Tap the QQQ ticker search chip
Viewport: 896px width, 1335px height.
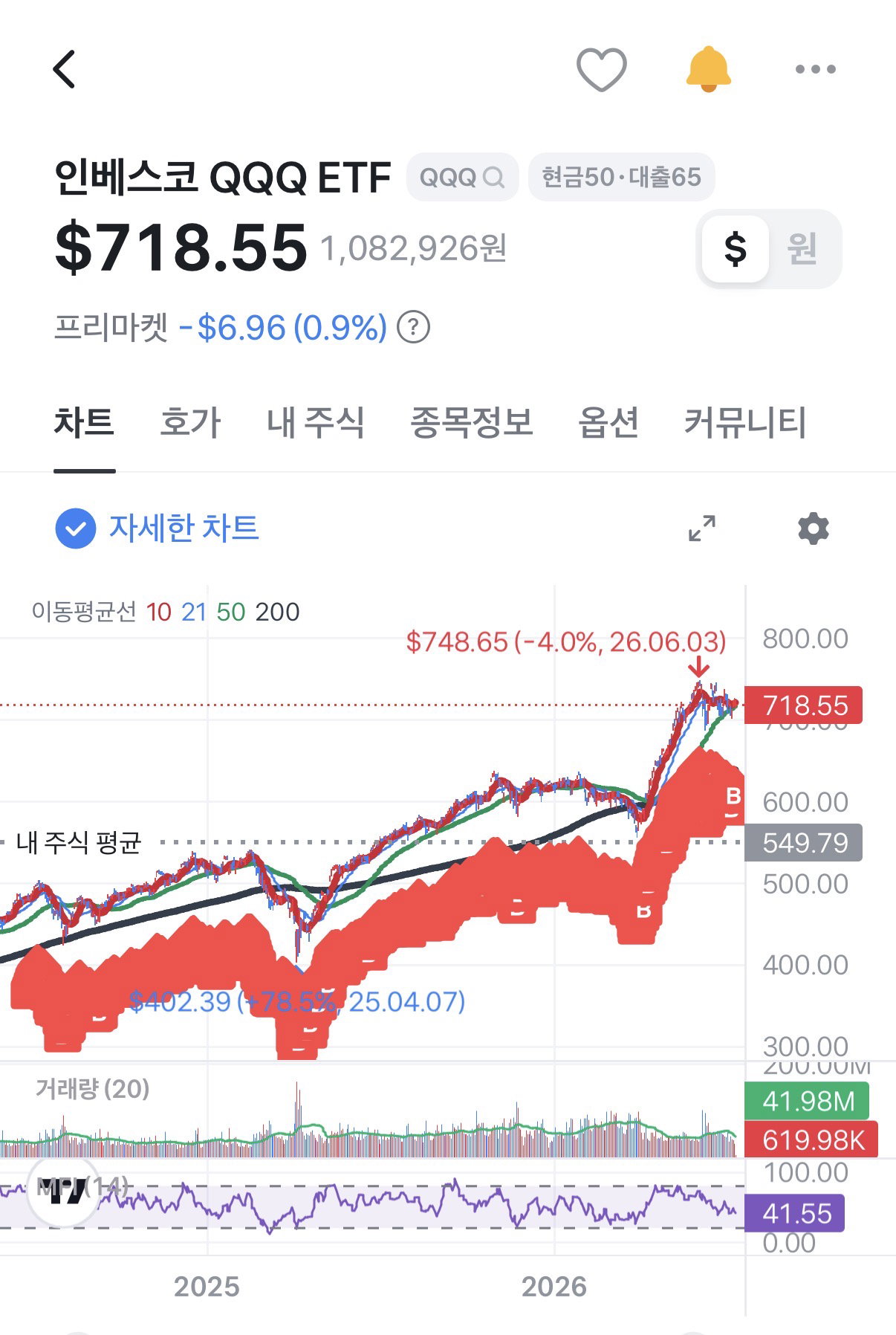462,177
